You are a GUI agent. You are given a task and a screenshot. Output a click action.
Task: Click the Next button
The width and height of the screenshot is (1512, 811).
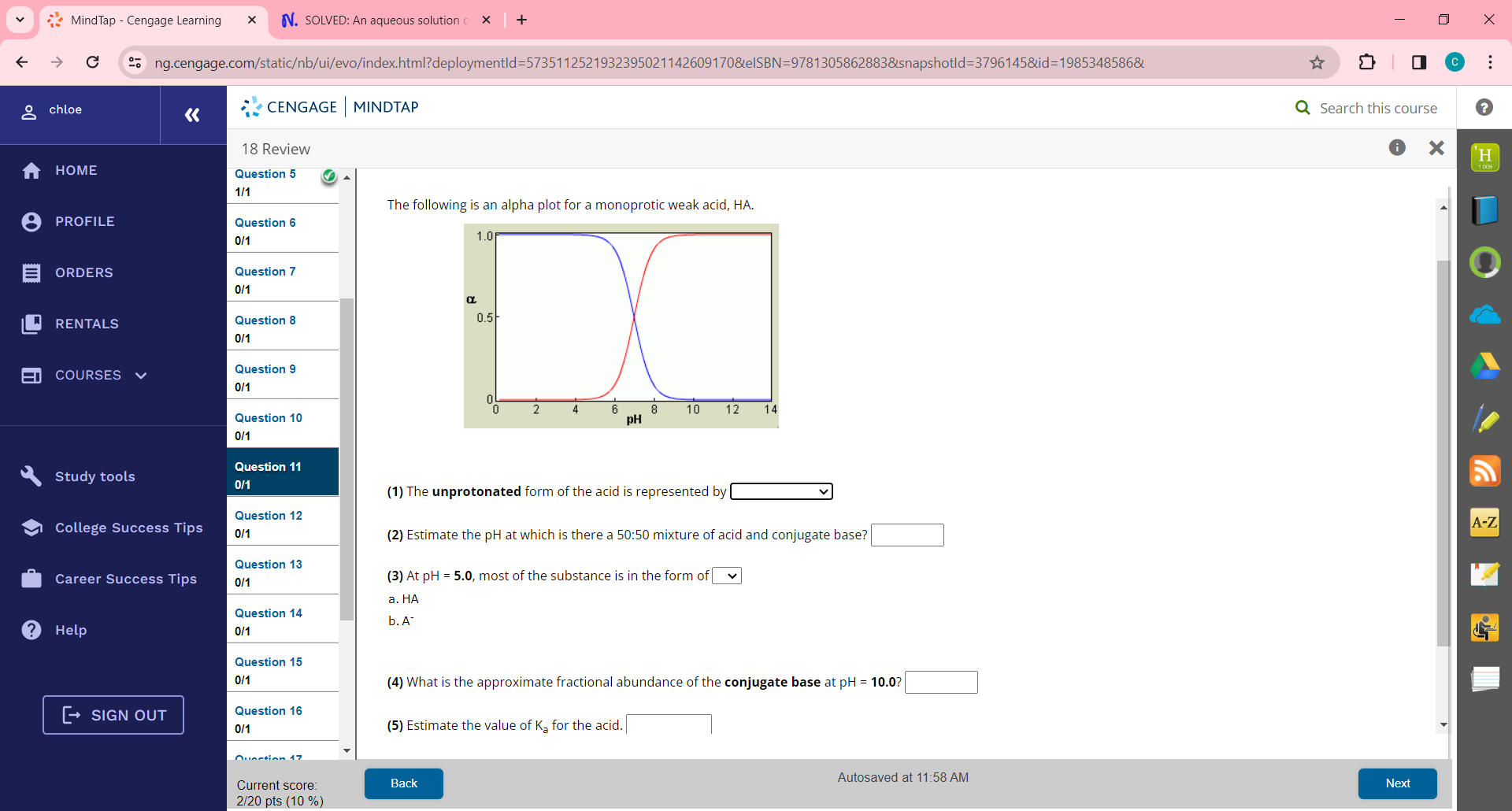tap(1397, 783)
